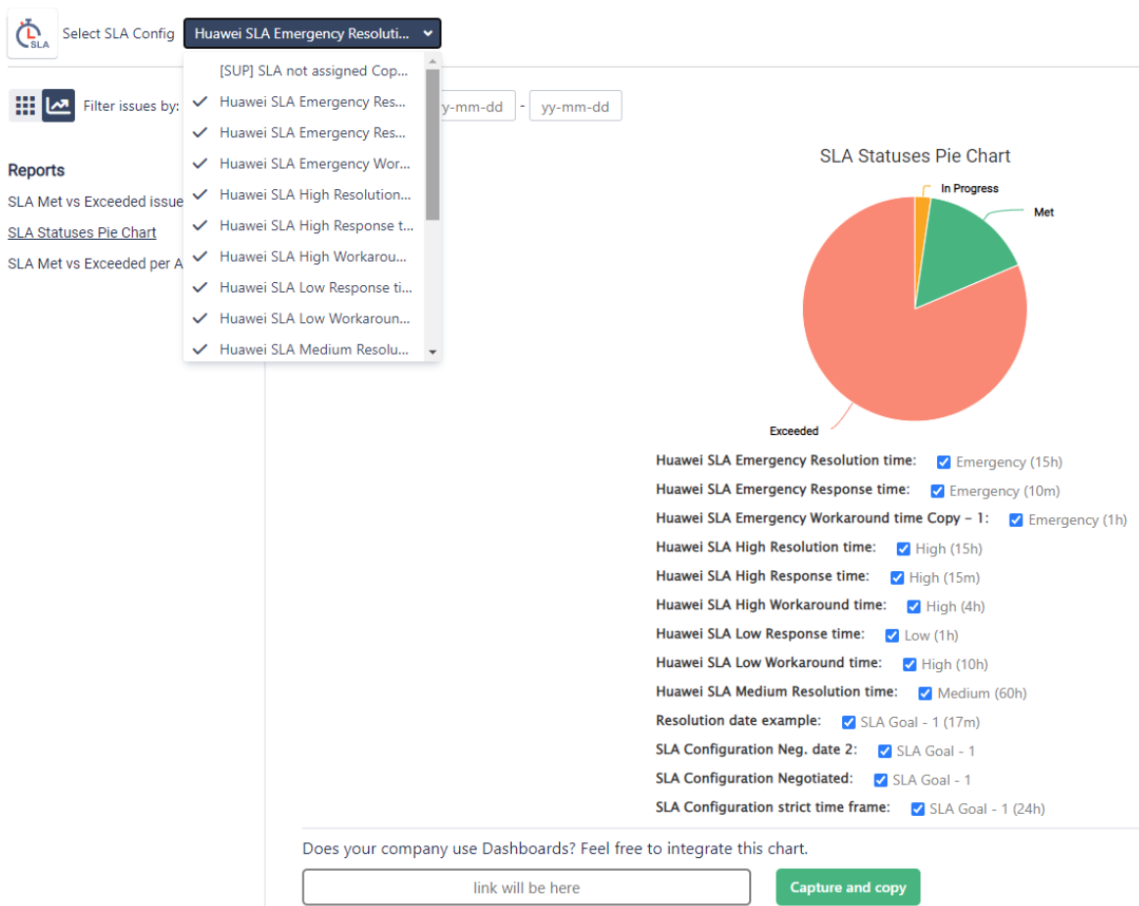Click the SLA clock logo icon

pyautogui.click(x=32, y=34)
